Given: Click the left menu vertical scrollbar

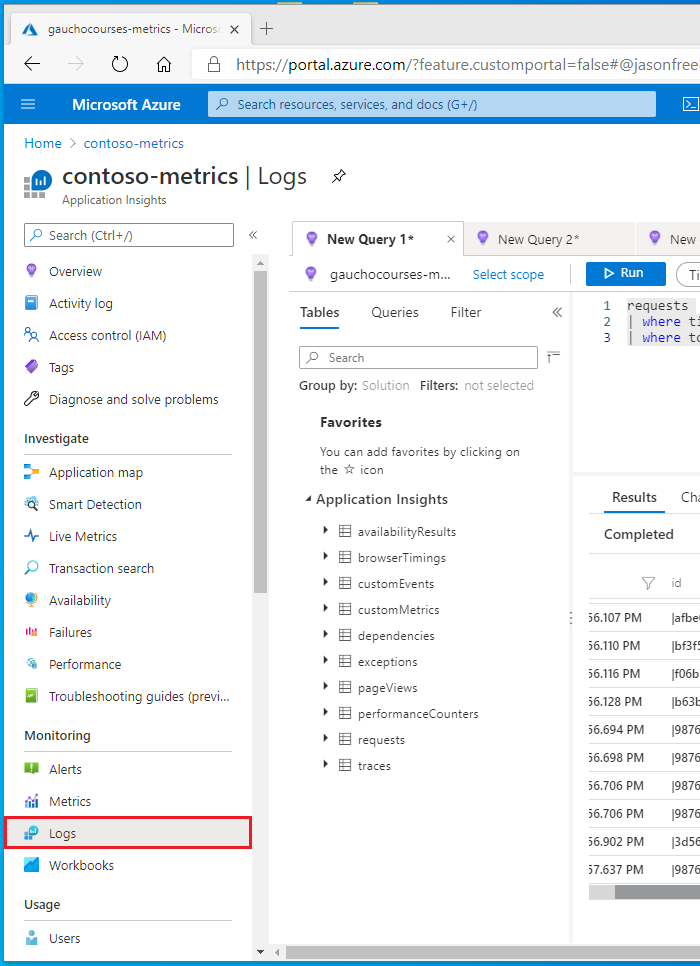Looking at the screenshot, I should point(261,431).
